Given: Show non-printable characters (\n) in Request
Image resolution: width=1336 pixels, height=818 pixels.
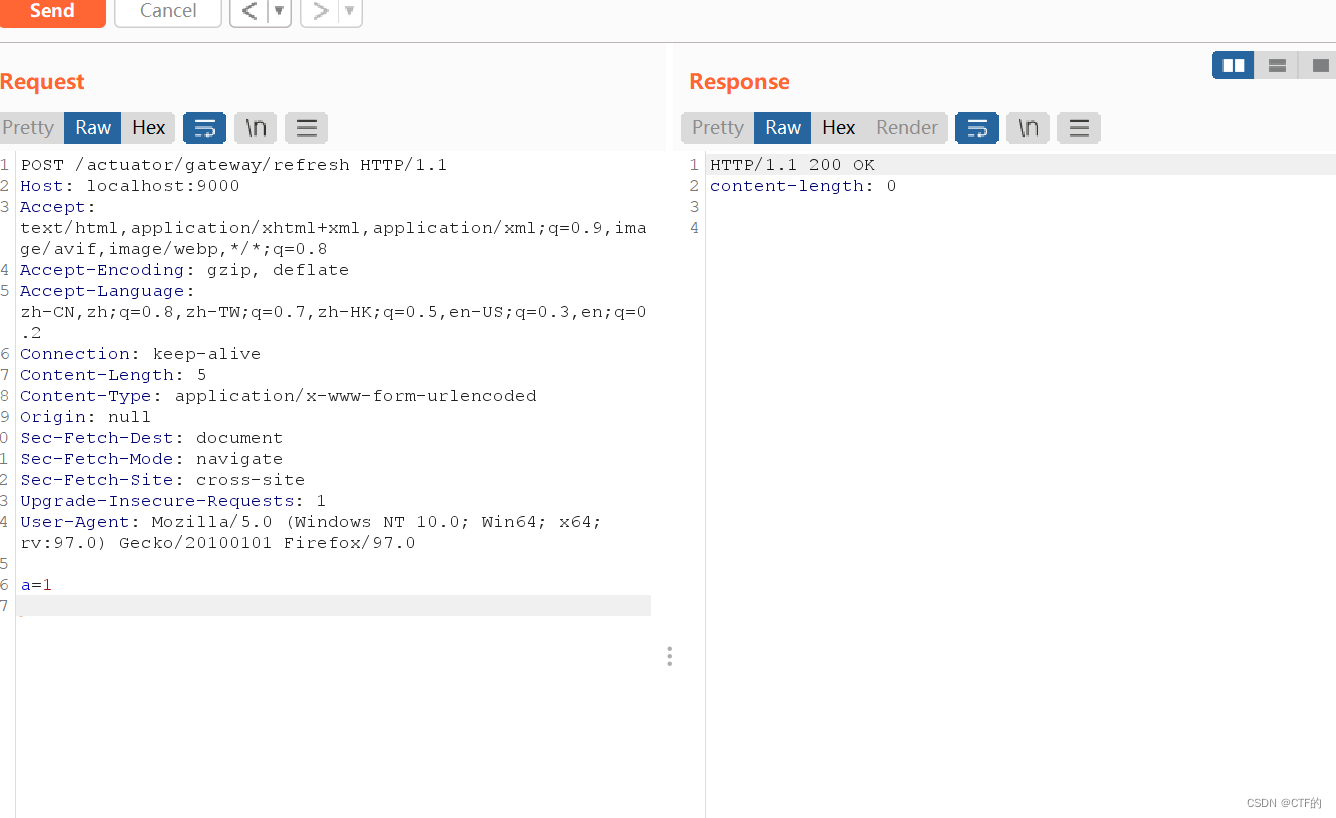Looking at the screenshot, I should [255, 127].
